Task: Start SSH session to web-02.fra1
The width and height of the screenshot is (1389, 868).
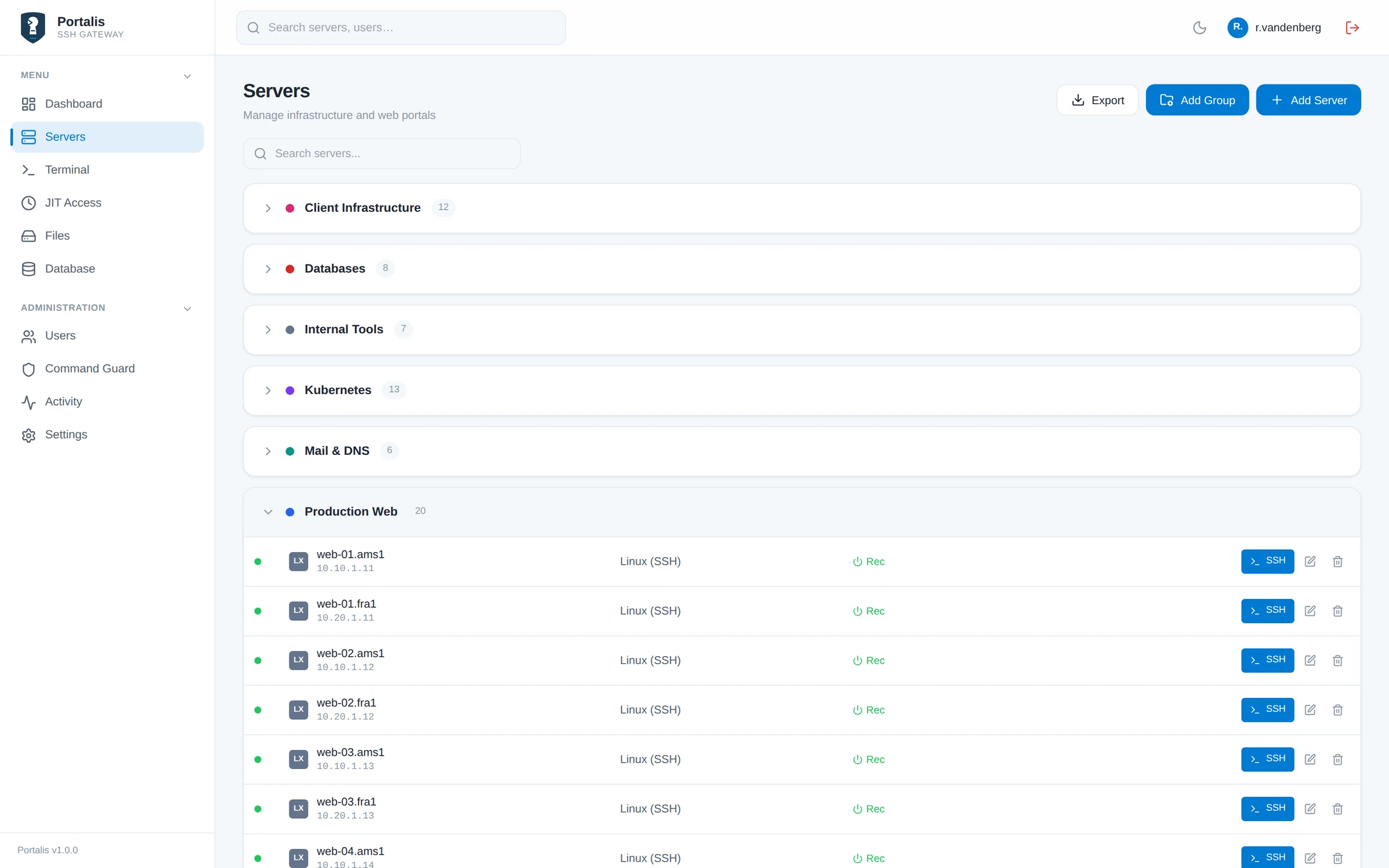Action: pyautogui.click(x=1267, y=710)
